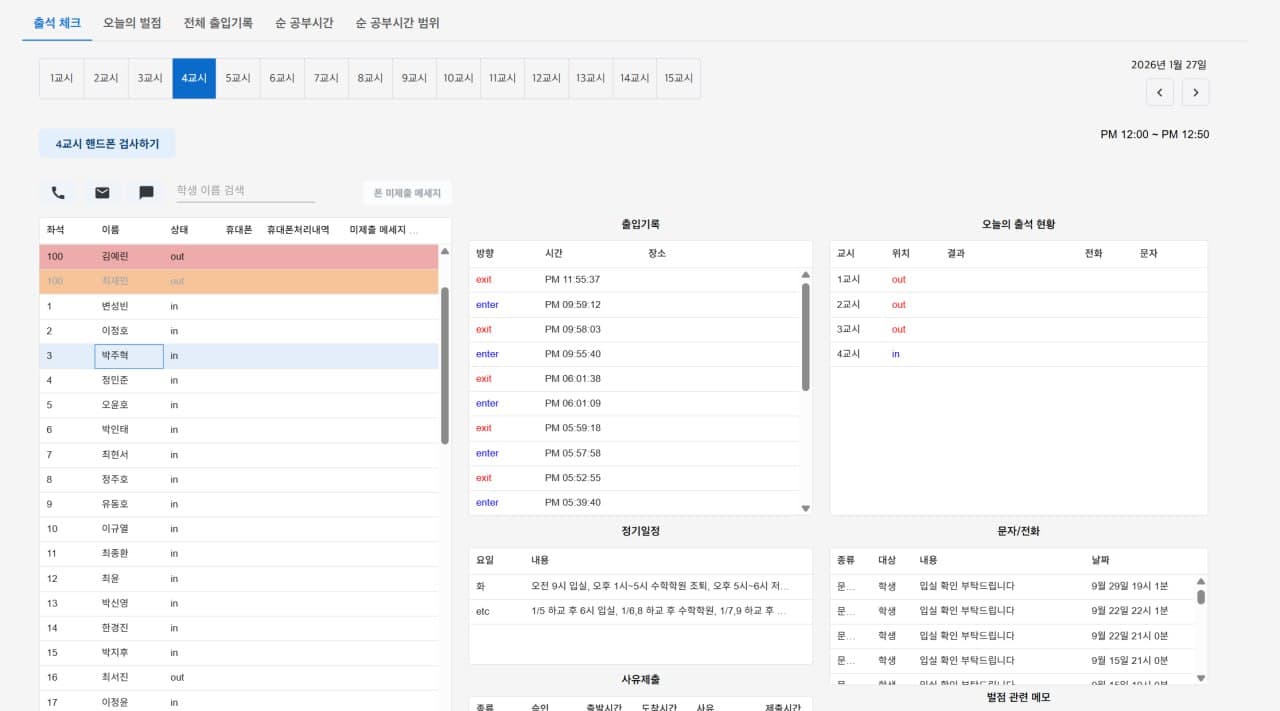Switch to the 오늘의 벌점 tab

(x=131, y=22)
